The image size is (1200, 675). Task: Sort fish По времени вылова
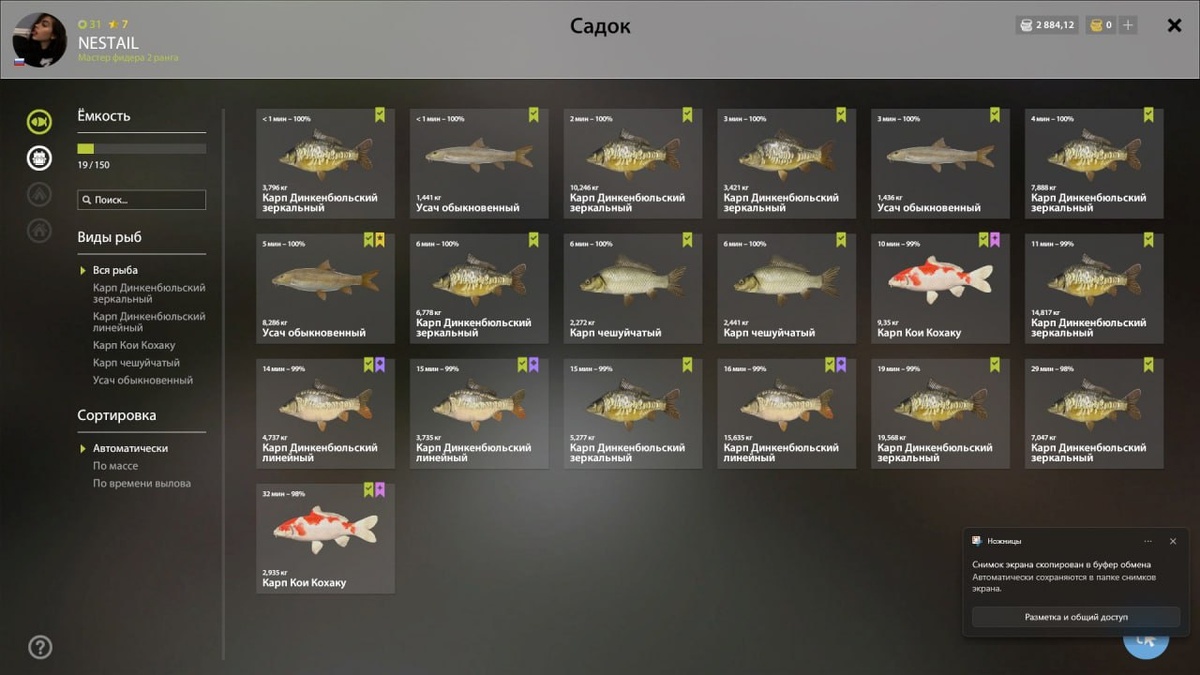pos(142,483)
